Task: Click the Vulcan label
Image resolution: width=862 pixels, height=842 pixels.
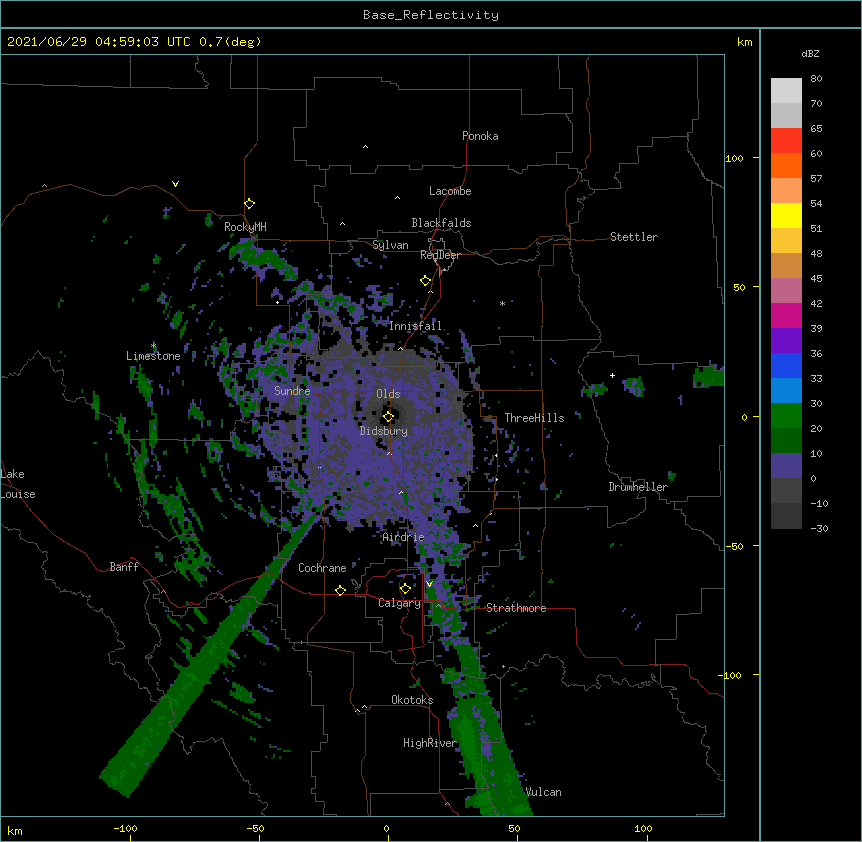Action: pyautogui.click(x=544, y=792)
